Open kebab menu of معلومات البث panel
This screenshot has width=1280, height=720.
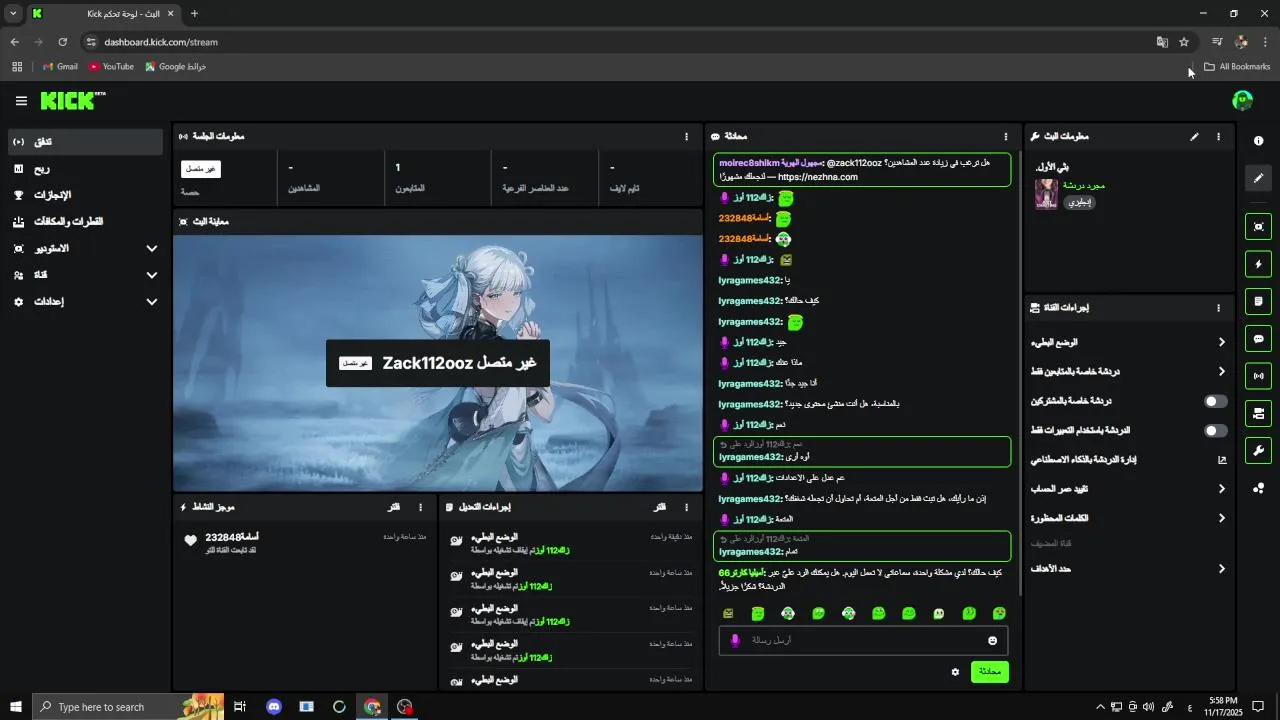[1218, 137]
